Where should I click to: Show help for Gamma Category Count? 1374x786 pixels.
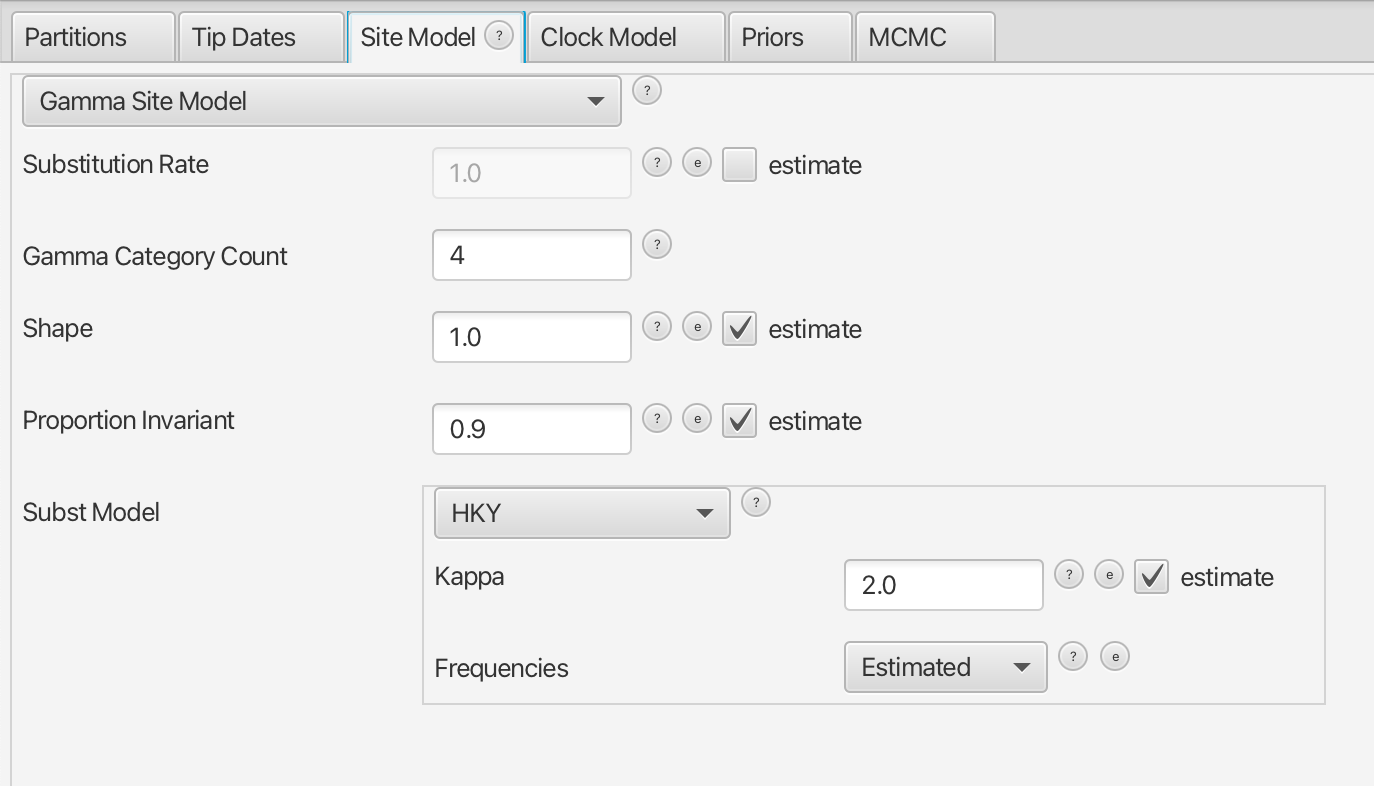tap(656, 245)
